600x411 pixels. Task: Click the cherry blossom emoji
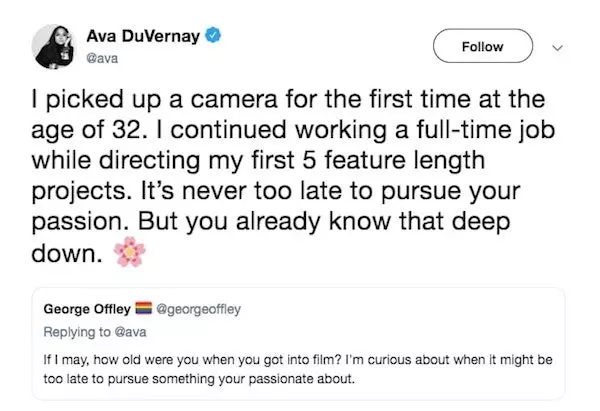click(x=129, y=252)
